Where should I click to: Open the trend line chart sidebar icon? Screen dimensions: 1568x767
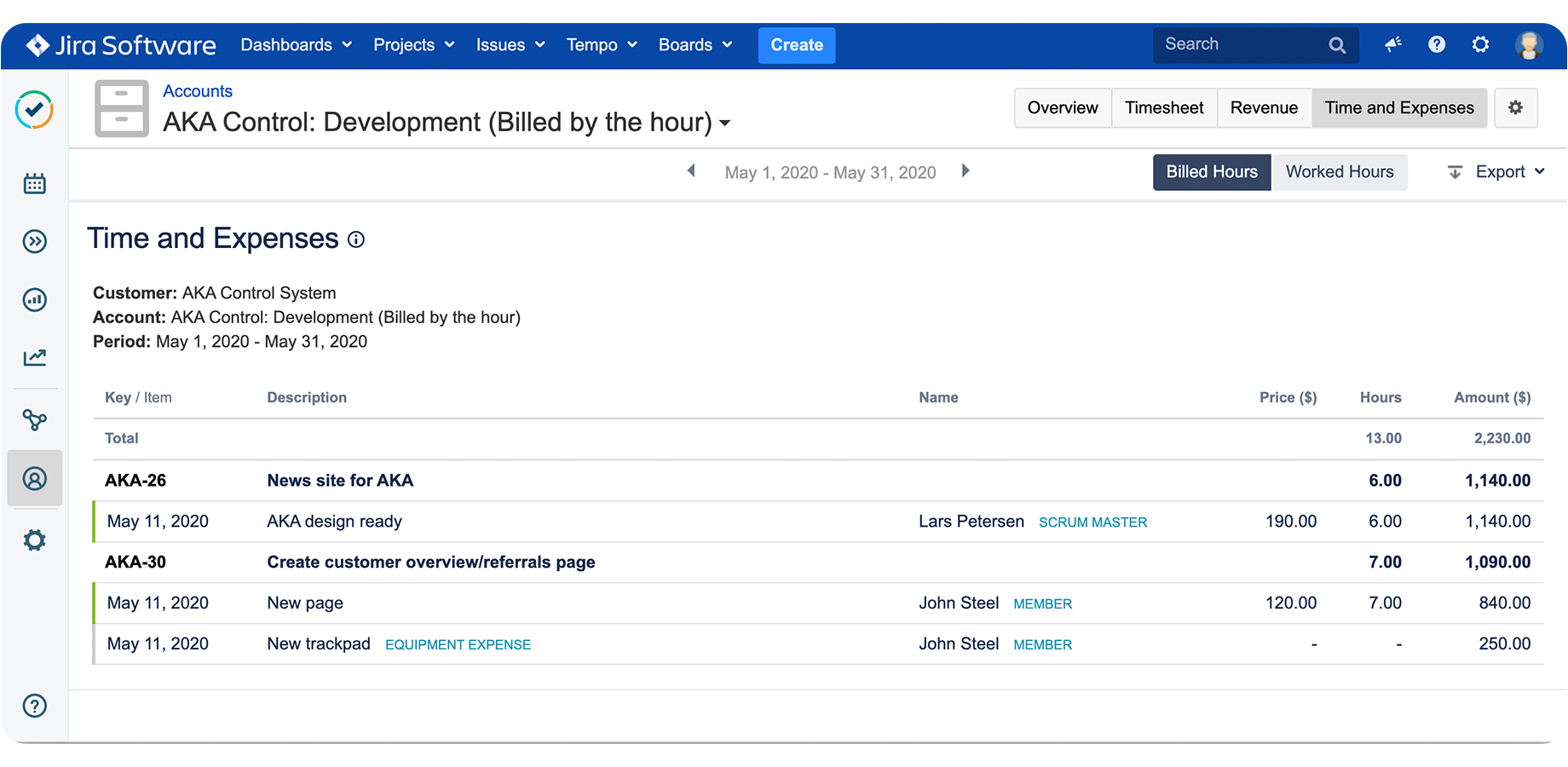pyautogui.click(x=35, y=357)
